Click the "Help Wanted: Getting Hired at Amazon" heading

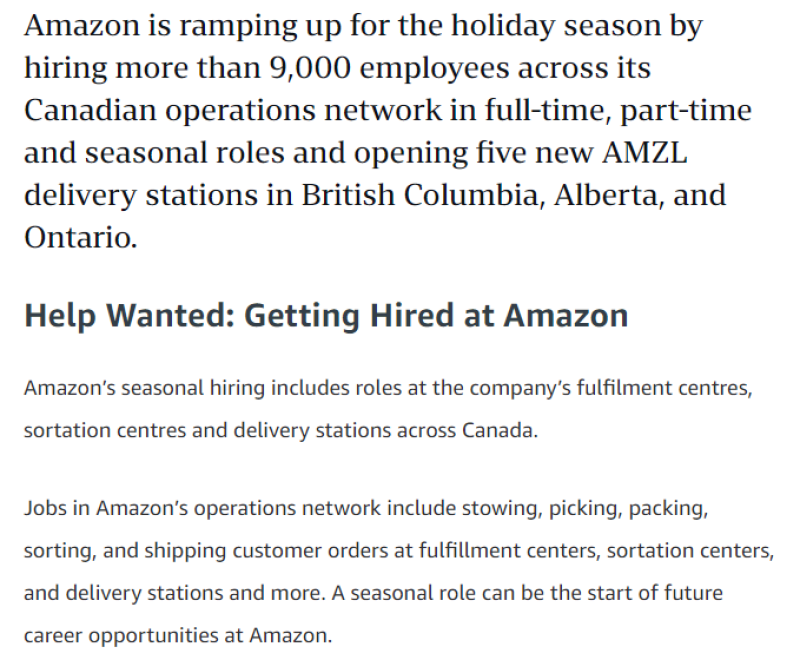coord(326,316)
